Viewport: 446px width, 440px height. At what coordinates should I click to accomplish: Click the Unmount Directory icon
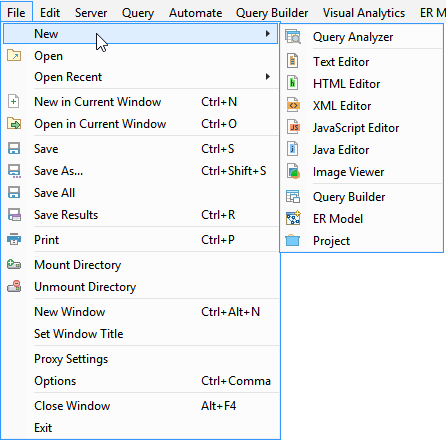(14, 287)
